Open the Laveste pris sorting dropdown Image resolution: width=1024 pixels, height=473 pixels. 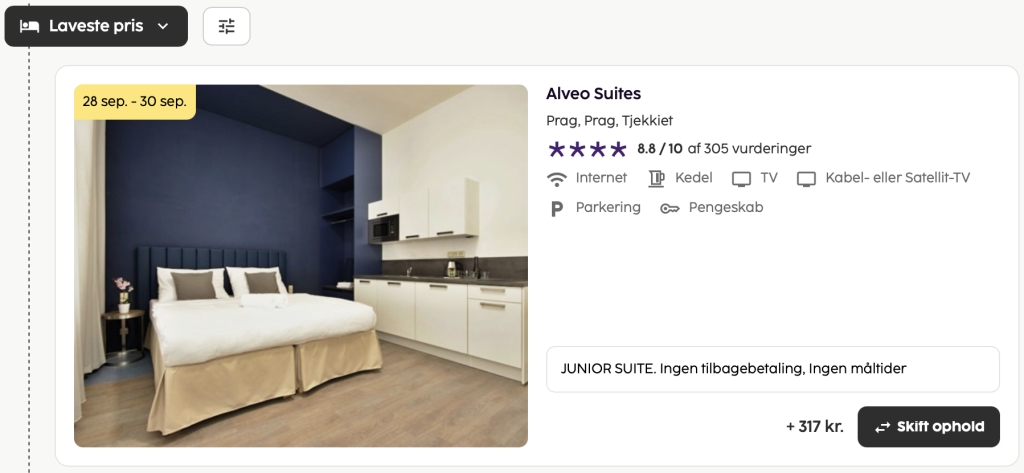pos(96,26)
